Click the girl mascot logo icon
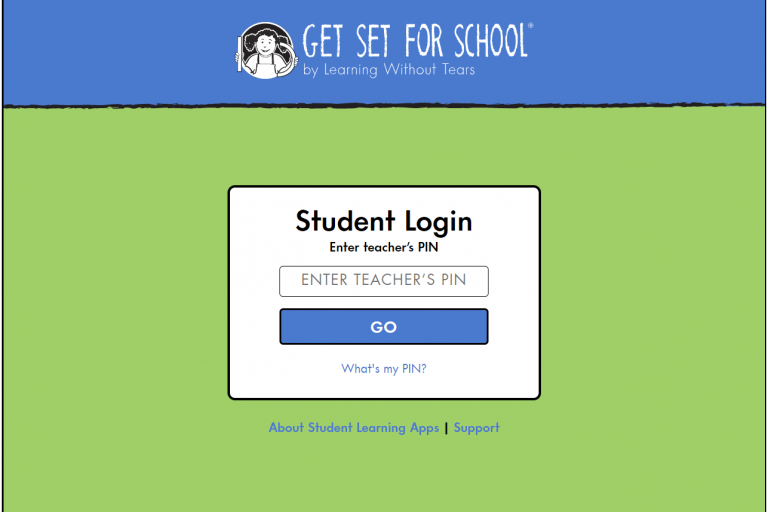 pyautogui.click(x=266, y=50)
